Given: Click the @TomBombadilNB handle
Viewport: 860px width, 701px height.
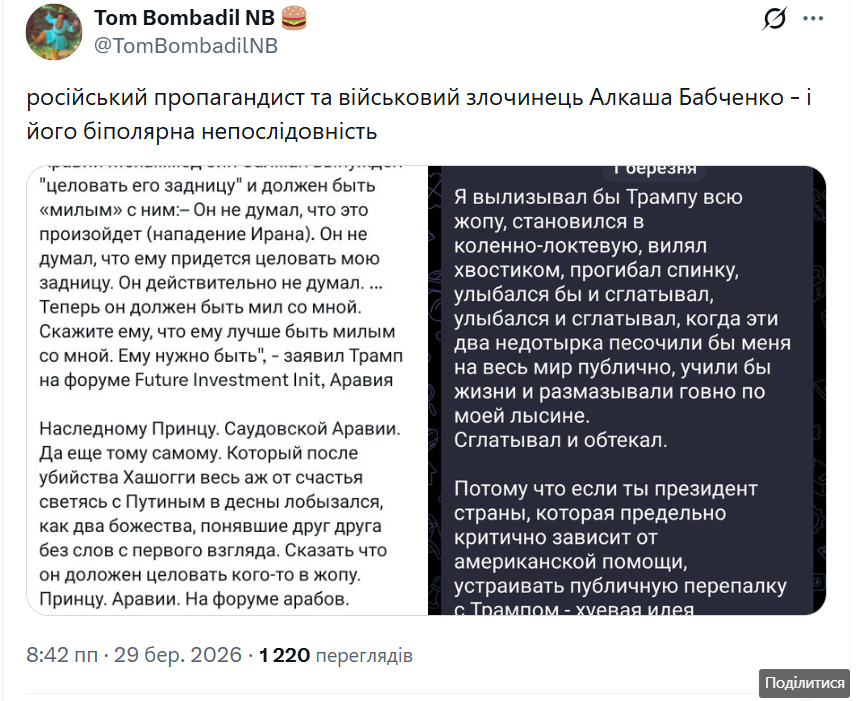Looking at the screenshot, I should [186, 45].
